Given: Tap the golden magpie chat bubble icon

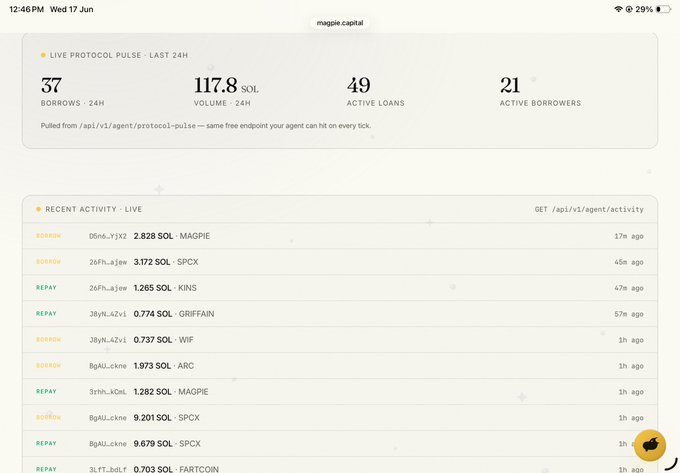Looking at the screenshot, I should pyautogui.click(x=650, y=445).
